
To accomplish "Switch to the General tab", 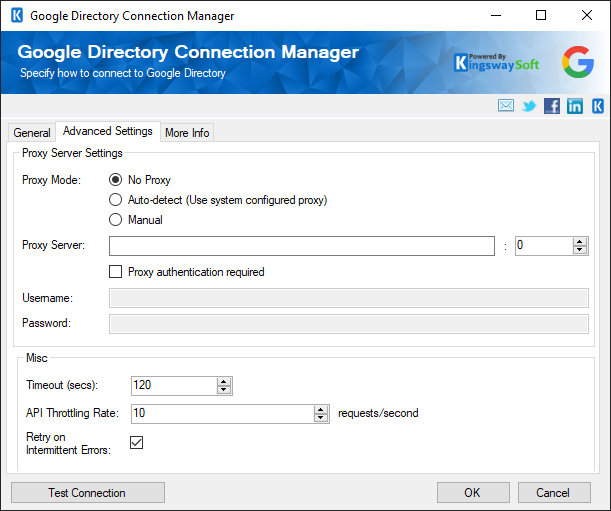I will [x=32, y=133].
